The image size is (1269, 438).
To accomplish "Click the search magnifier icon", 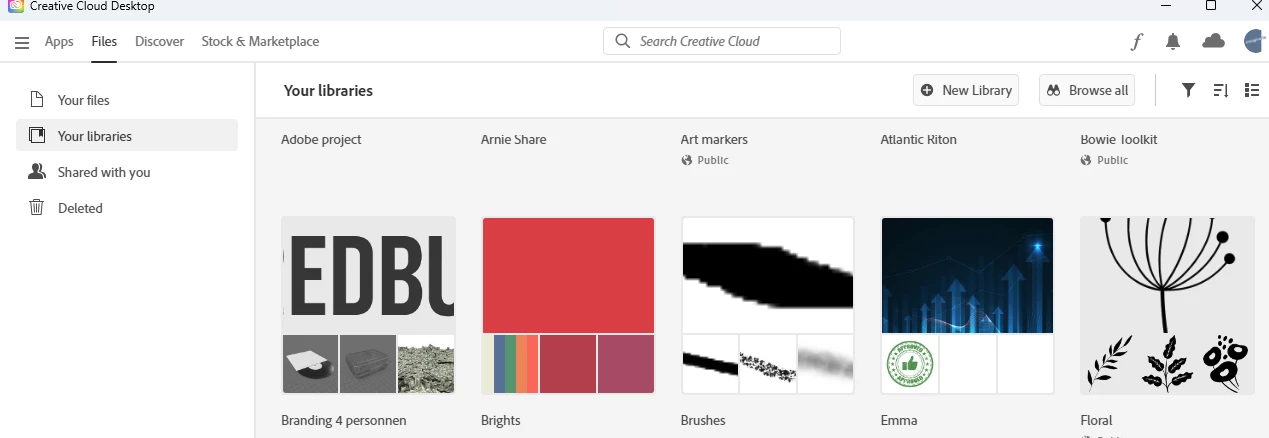I will coord(623,41).
